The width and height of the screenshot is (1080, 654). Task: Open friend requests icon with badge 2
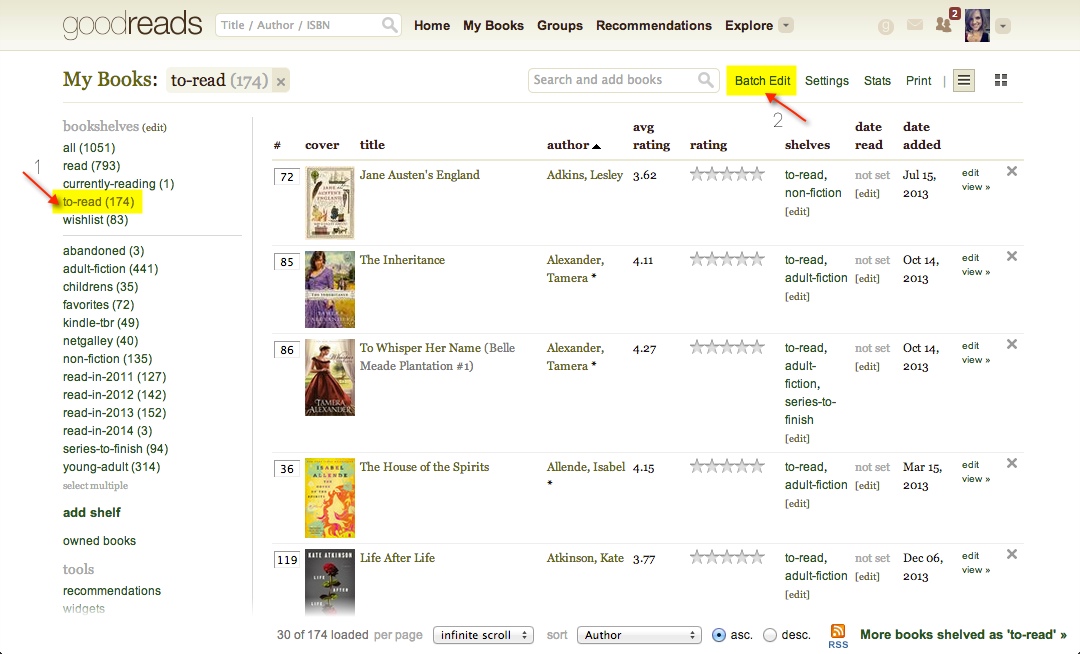coord(944,25)
